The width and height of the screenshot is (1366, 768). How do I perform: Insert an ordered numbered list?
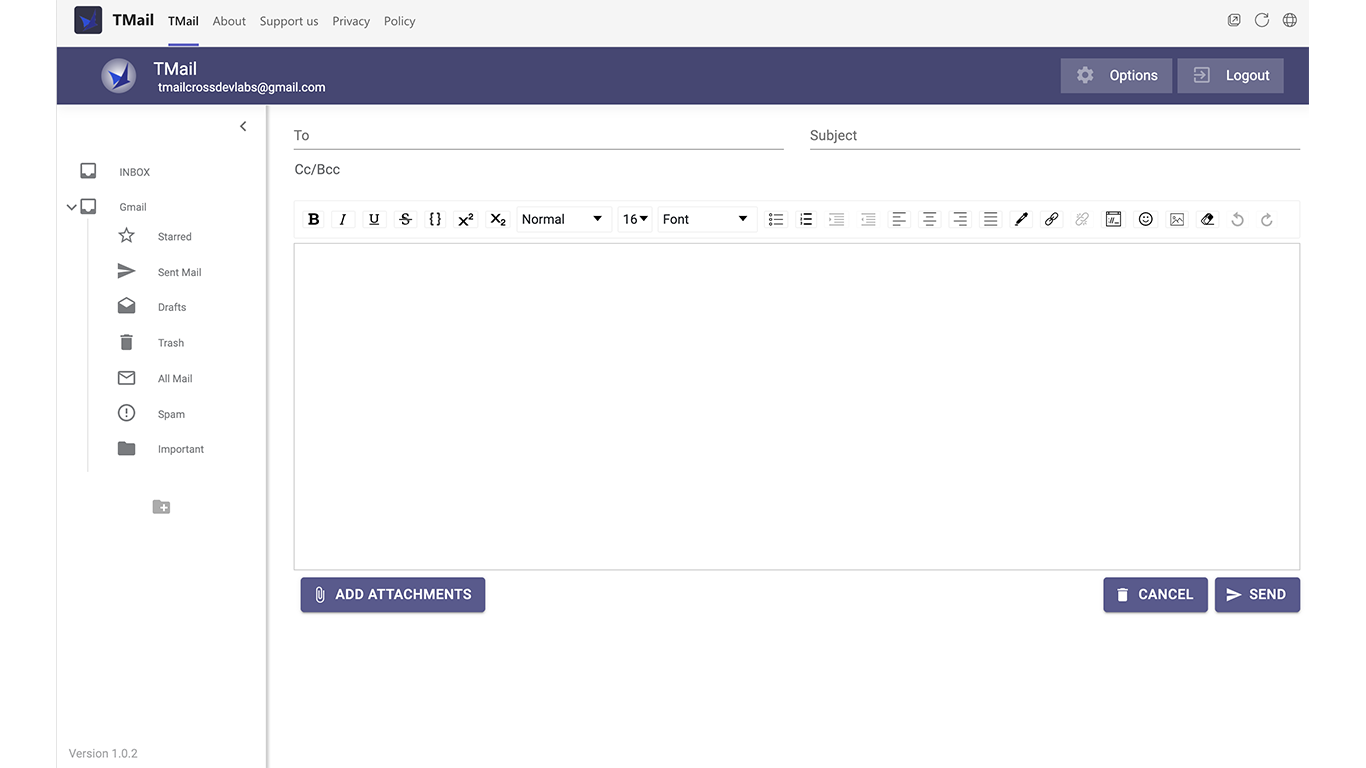point(806,219)
